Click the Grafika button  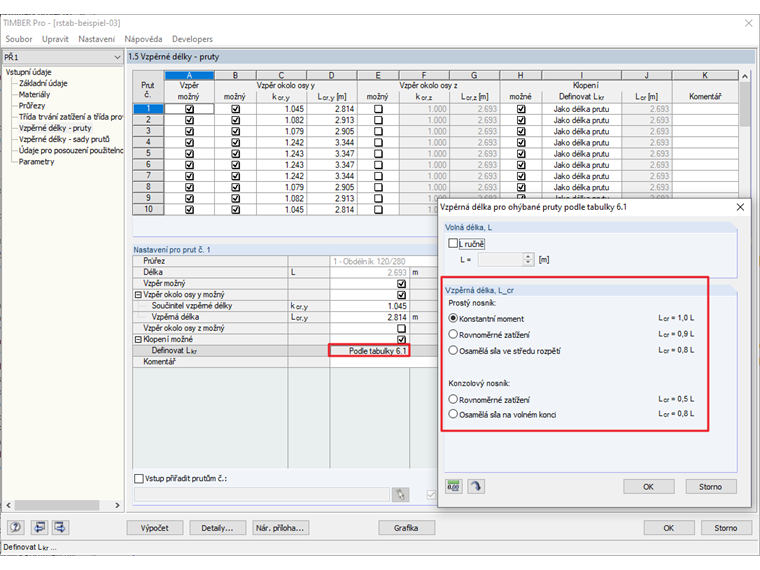[x=406, y=528]
